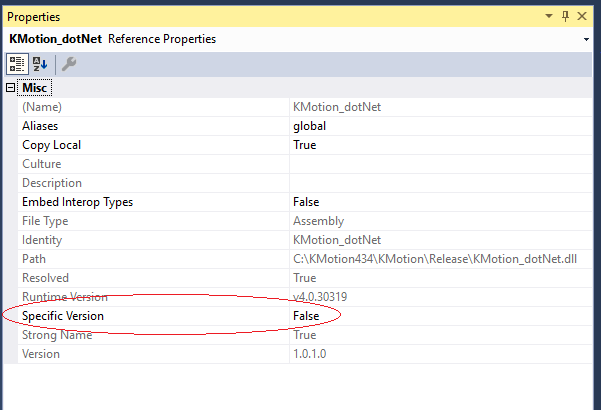Expand the KMotion_dotNet object selector dropdown
Screen dimensions: 601x410
tap(586, 40)
